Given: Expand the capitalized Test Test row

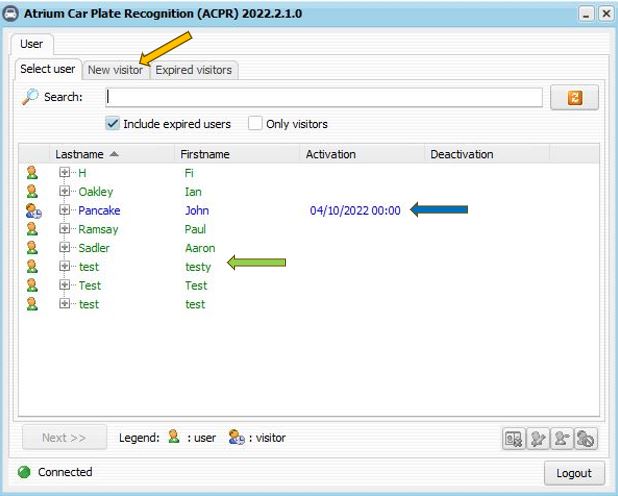Looking at the screenshot, I should [x=65, y=285].
